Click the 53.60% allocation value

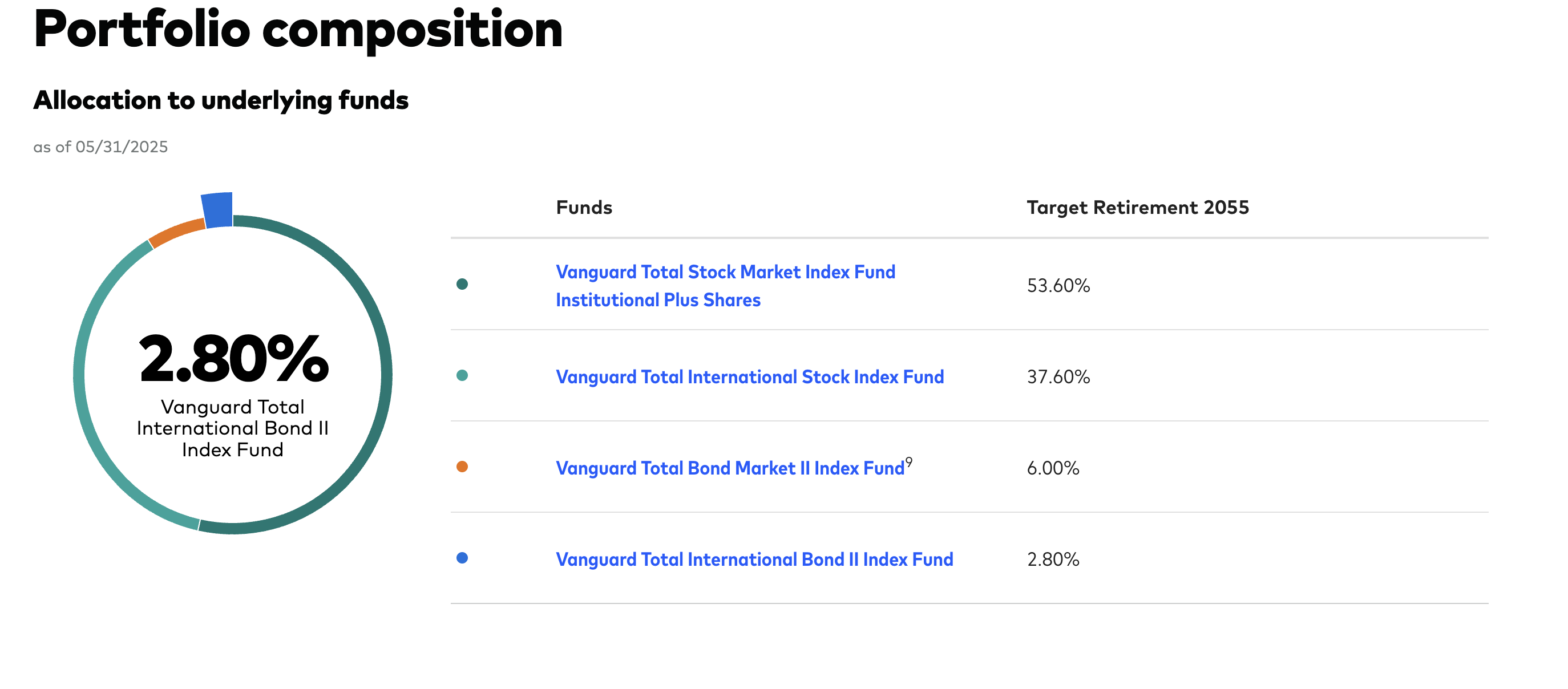(x=1058, y=285)
